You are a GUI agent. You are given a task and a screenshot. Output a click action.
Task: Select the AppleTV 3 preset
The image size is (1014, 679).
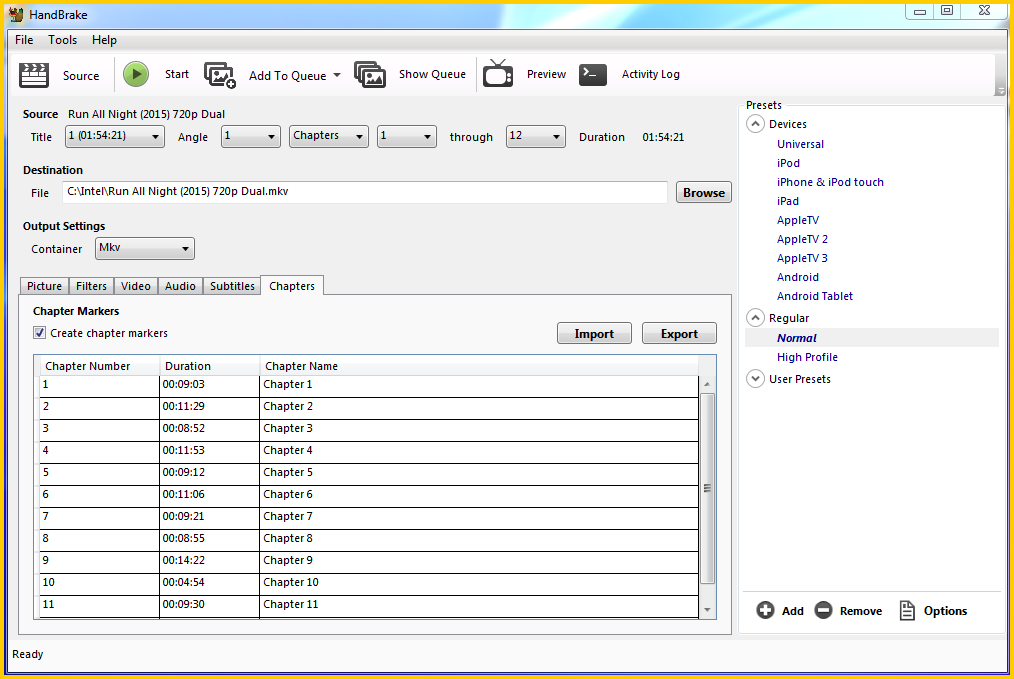802,258
